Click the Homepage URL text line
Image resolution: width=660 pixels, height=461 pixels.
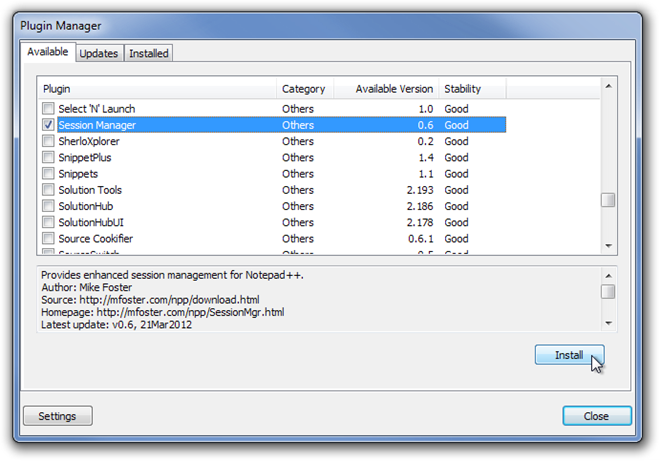point(162,312)
